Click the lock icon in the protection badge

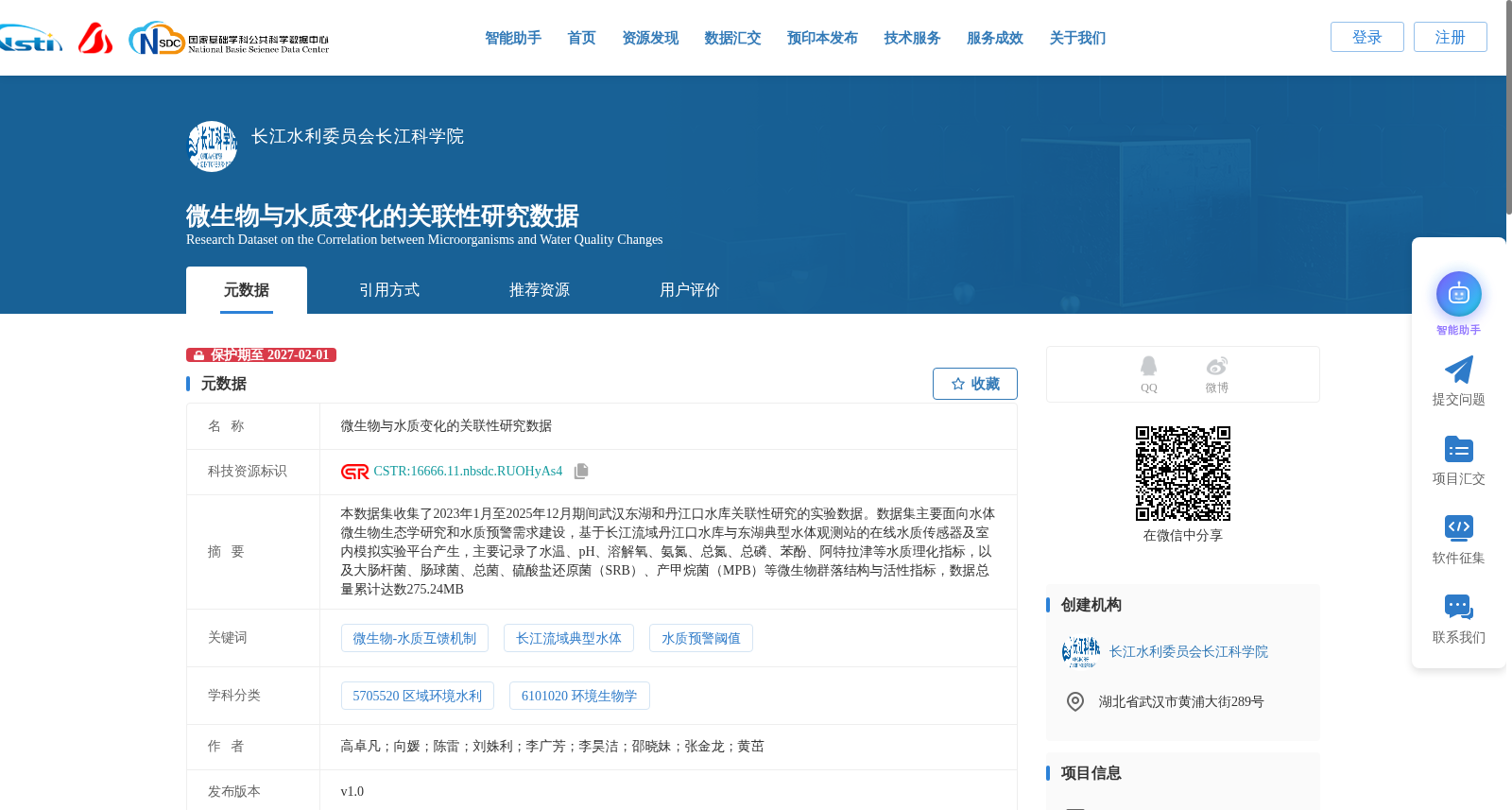(198, 355)
